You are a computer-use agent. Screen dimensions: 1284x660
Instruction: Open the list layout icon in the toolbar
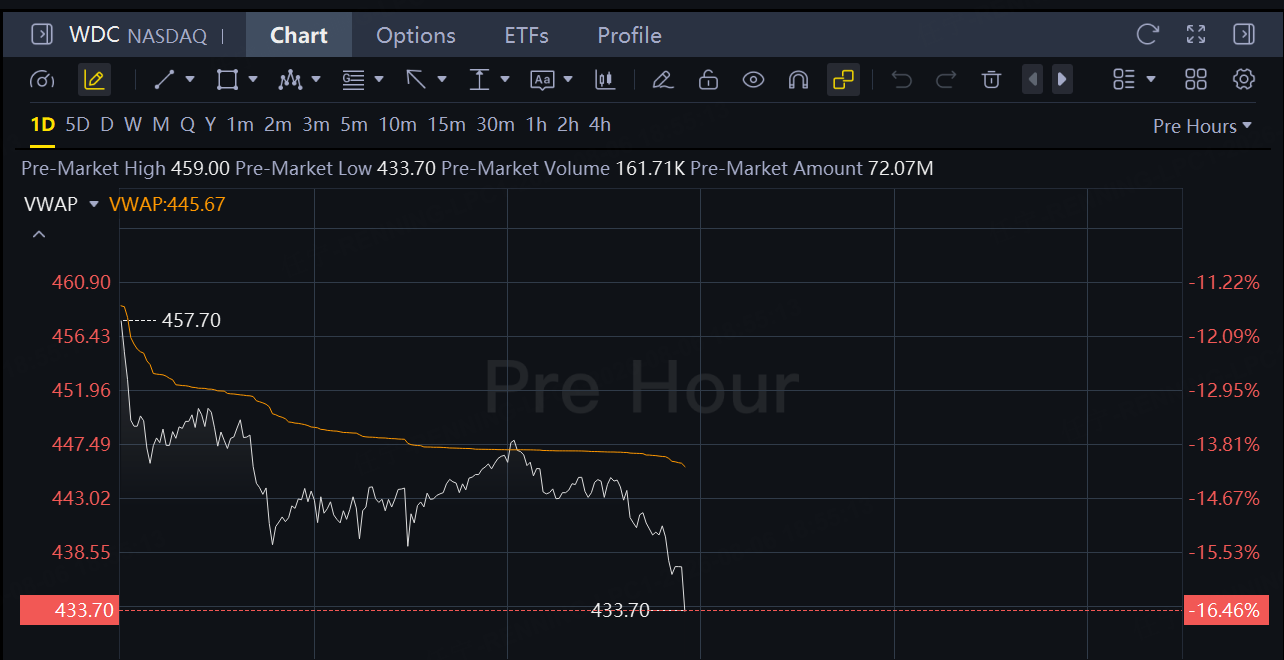pyautogui.click(x=1124, y=79)
